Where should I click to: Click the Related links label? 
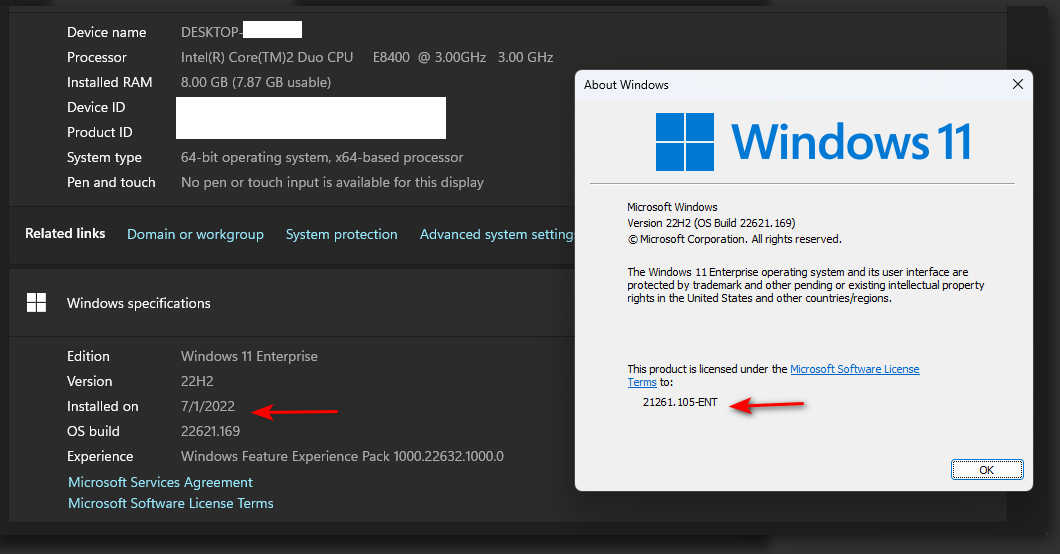coord(65,233)
